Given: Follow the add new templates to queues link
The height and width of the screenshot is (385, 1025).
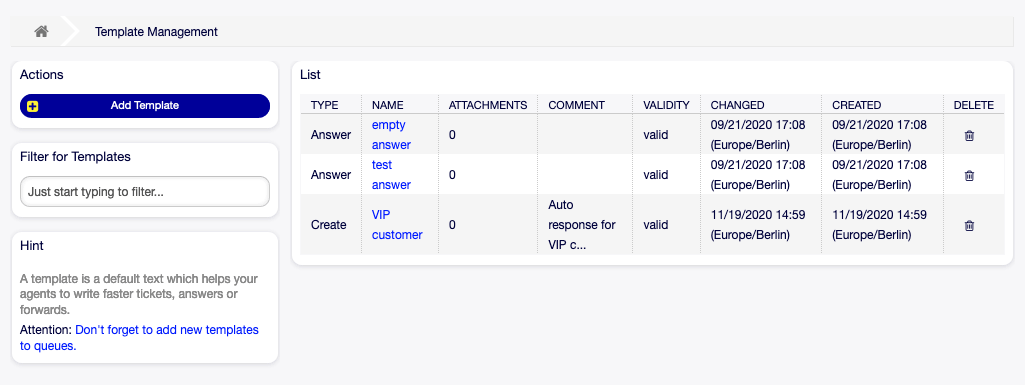Looking at the screenshot, I should tap(139, 338).
